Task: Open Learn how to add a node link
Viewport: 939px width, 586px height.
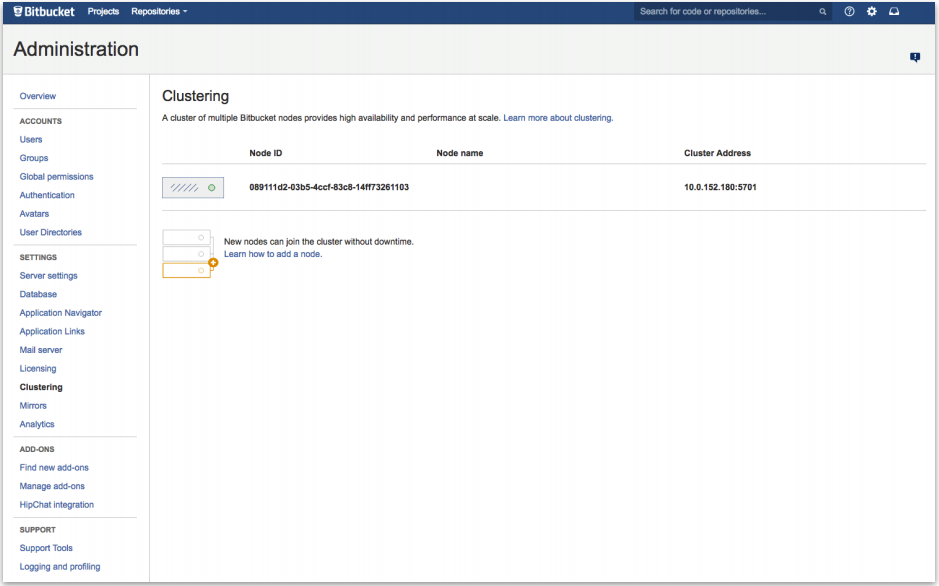Action: pyautogui.click(x=273, y=254)
